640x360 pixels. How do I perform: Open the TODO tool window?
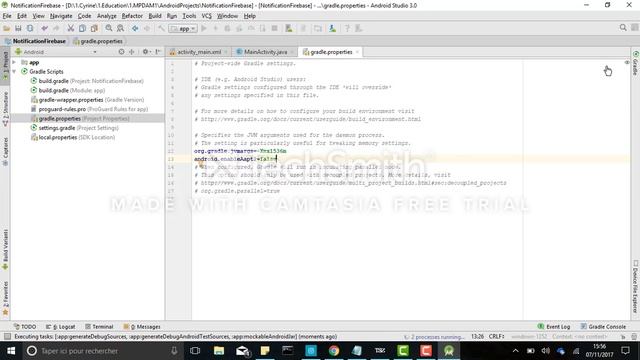pyautogui.click(x=24, y=327)
